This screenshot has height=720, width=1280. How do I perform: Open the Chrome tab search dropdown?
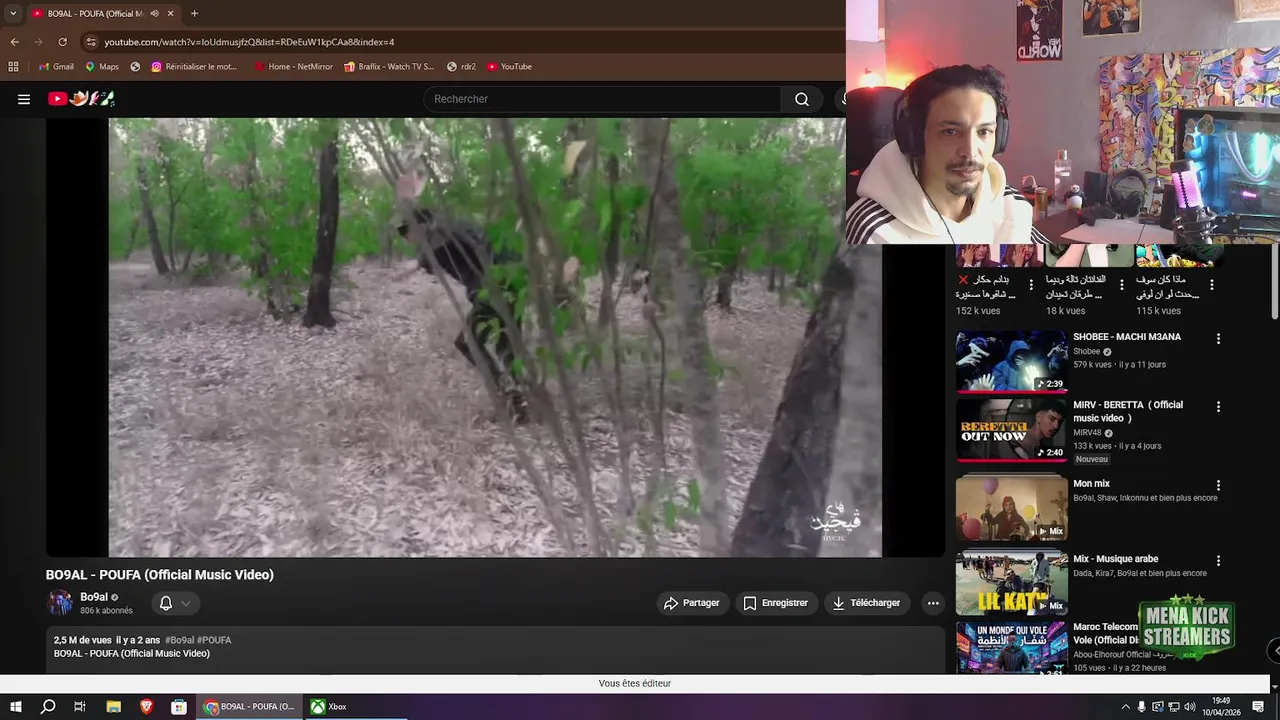coord(13,13)
